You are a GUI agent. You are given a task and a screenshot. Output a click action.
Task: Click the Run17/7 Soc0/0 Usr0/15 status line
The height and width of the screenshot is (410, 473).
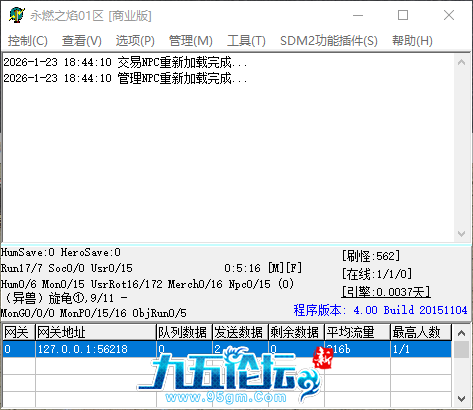click(x=67, y=268)
